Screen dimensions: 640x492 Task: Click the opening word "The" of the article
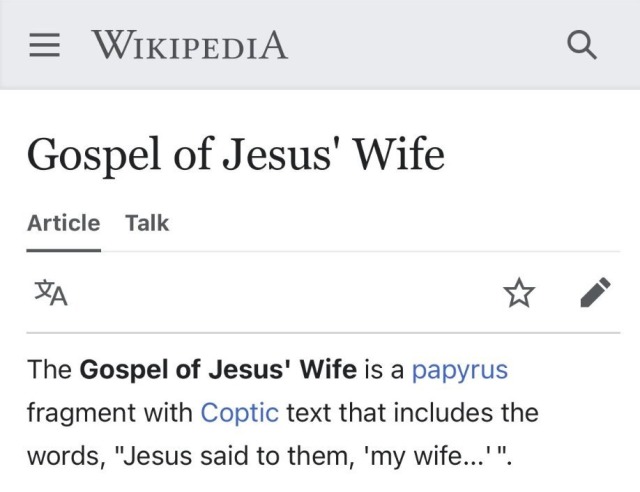(x=48, y=370)
